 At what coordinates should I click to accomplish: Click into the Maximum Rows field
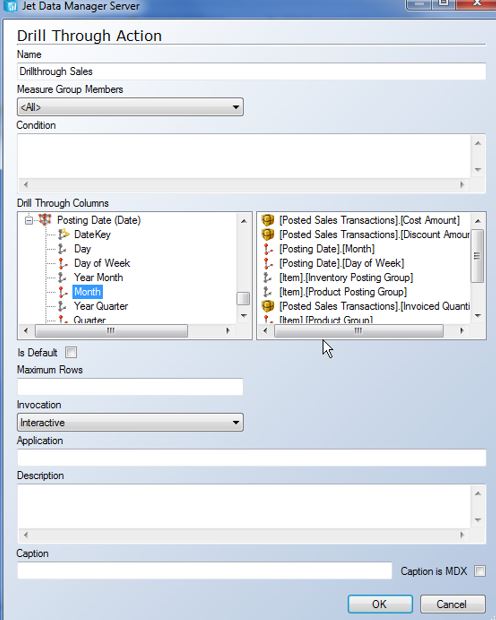(x=130, y=387)
